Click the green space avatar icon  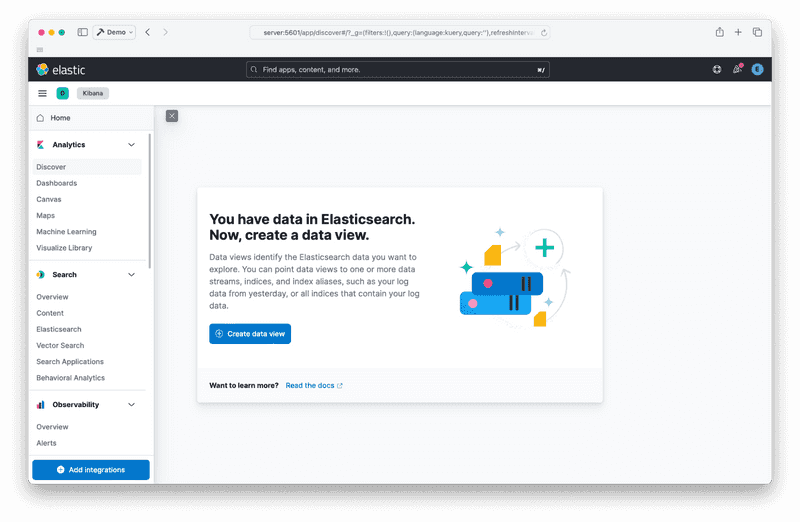(62, 93)
